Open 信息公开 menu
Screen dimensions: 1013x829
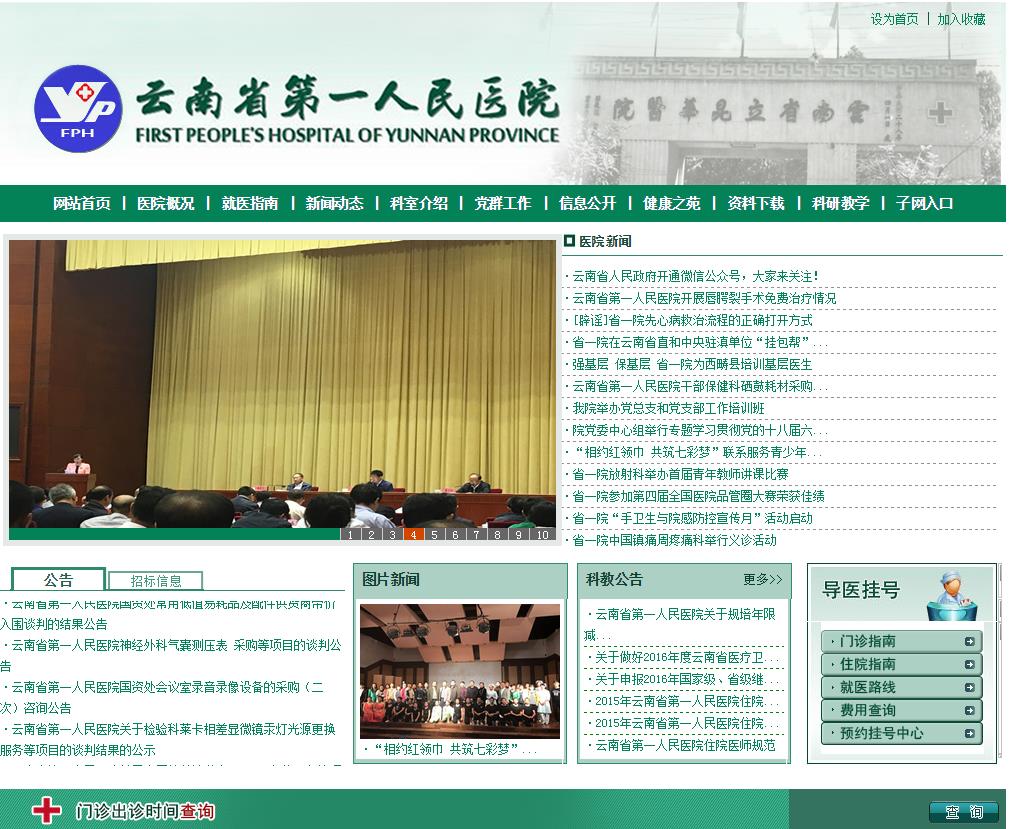coord(587,204)
